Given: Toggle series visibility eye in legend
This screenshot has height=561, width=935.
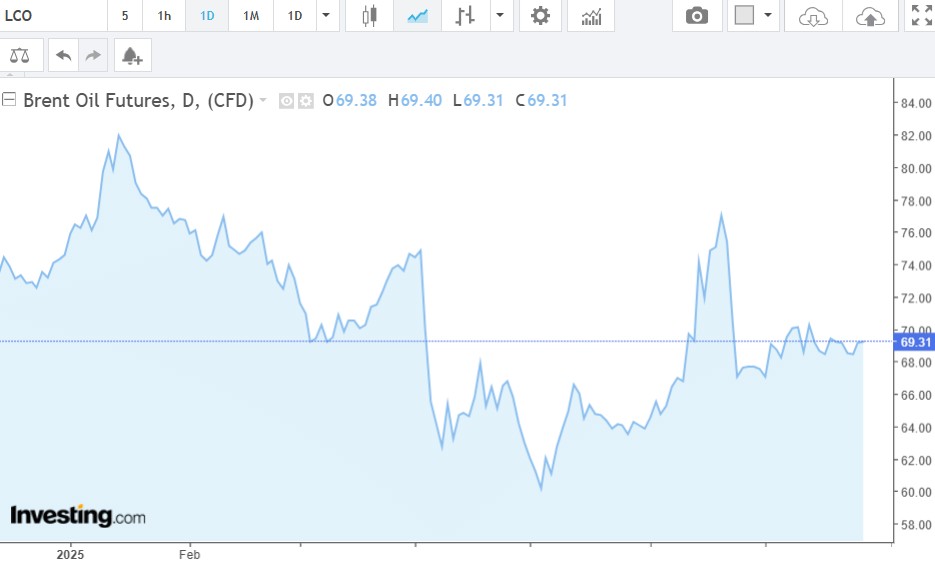Looking at the screenshot, I should click(286, 101).
